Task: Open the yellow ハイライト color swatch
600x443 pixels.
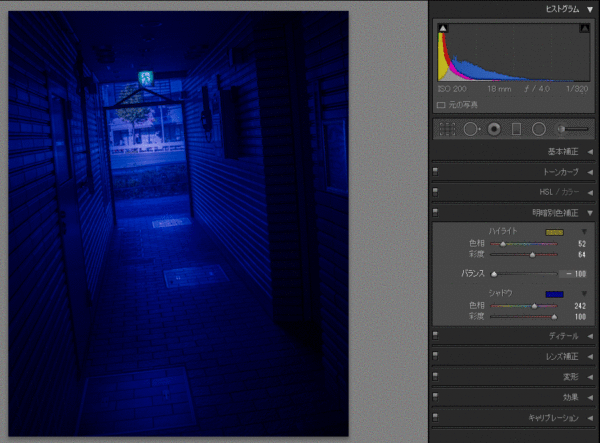Action: [x=554, y=232]
